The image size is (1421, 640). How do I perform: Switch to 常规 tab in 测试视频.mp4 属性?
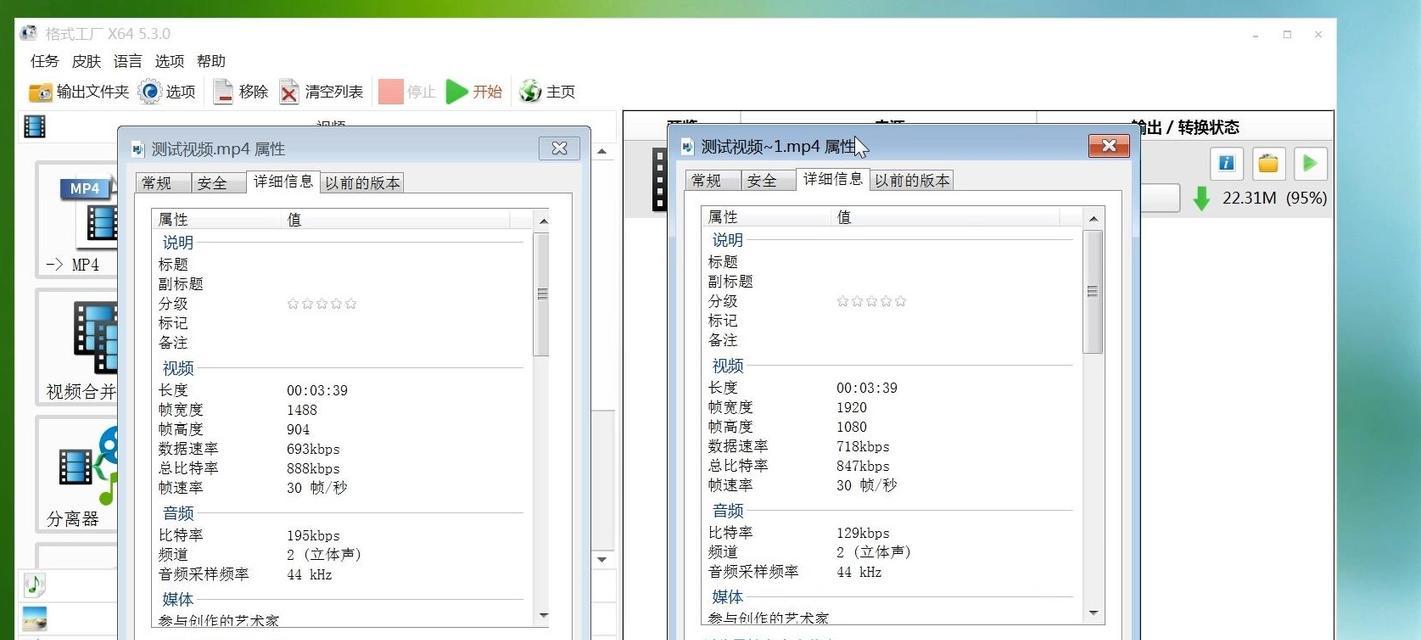click(x=163, y=183)
